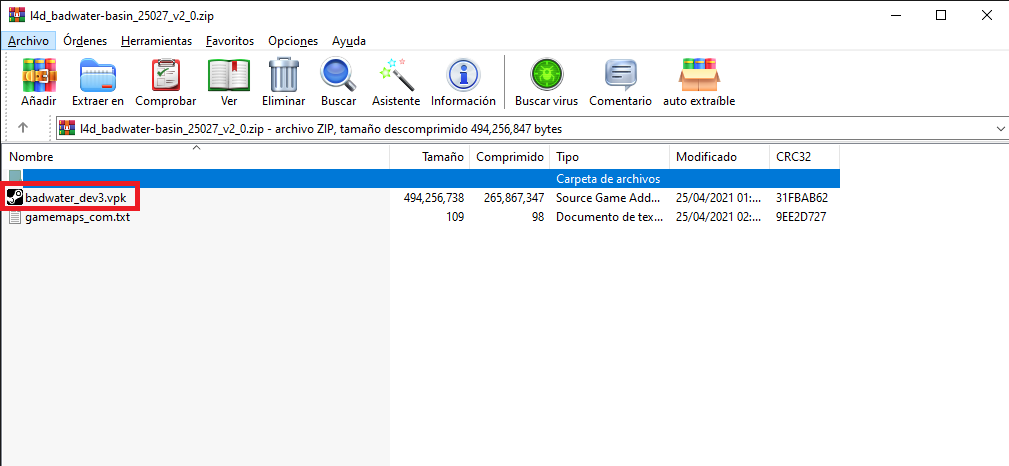The height and width of the screenshot is (466, 1009).
Task: Click the text document icon of gamemaps_com.txt
Action: [15, 217]
